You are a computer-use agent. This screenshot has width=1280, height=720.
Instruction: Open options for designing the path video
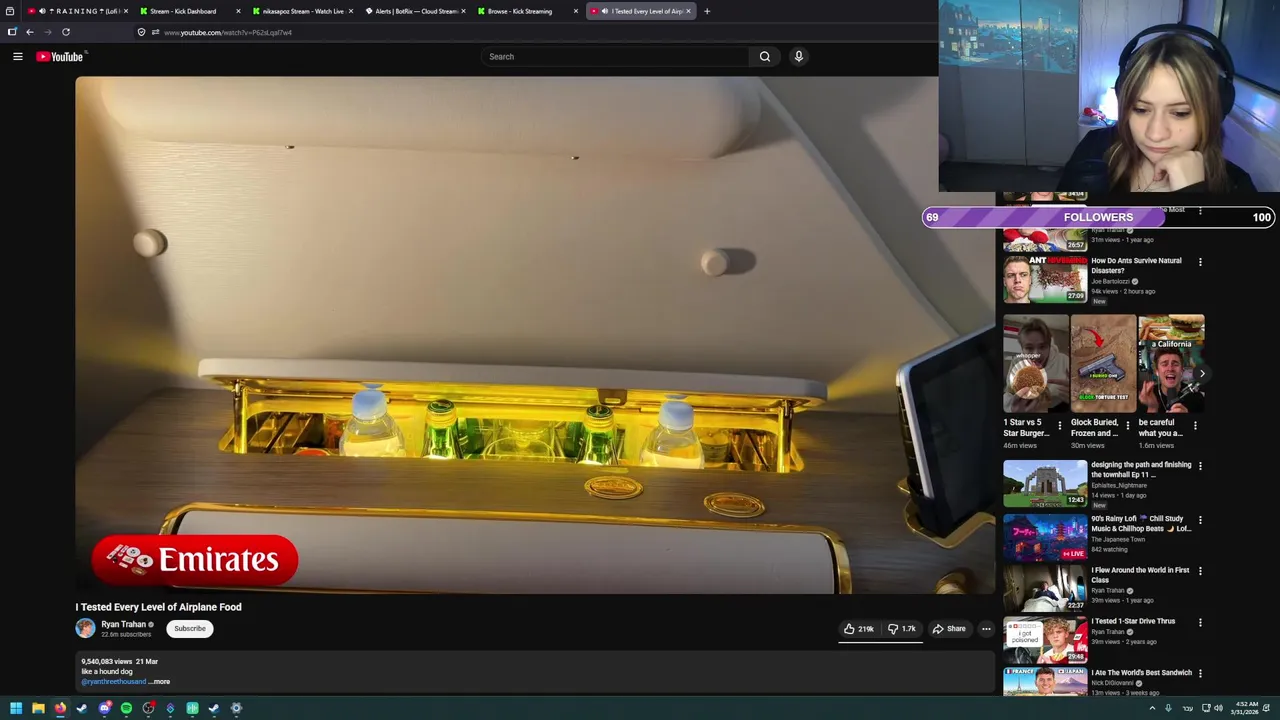[x=1200, y=466]
